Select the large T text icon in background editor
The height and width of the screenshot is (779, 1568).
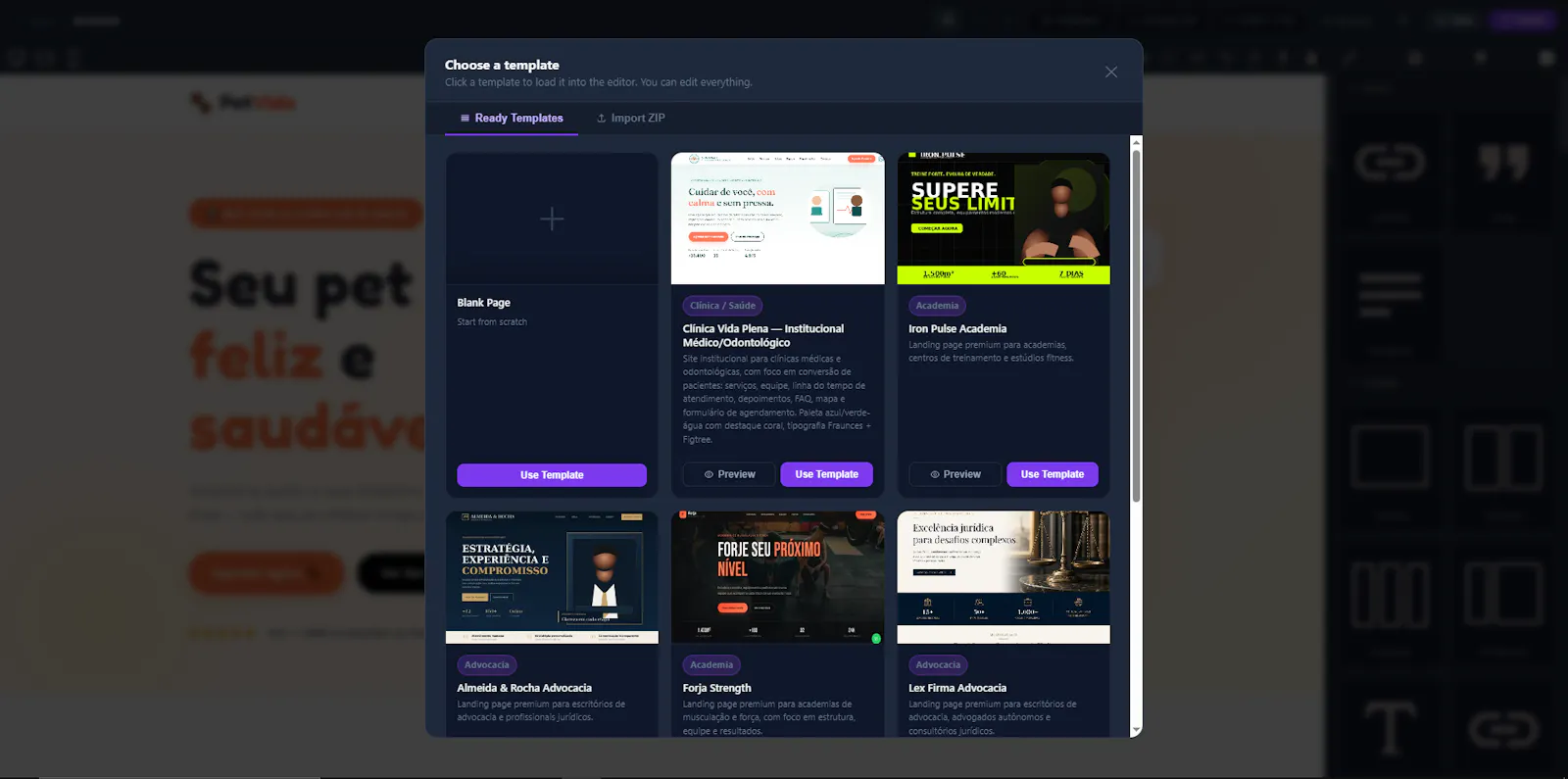(x=1390, y=729)
